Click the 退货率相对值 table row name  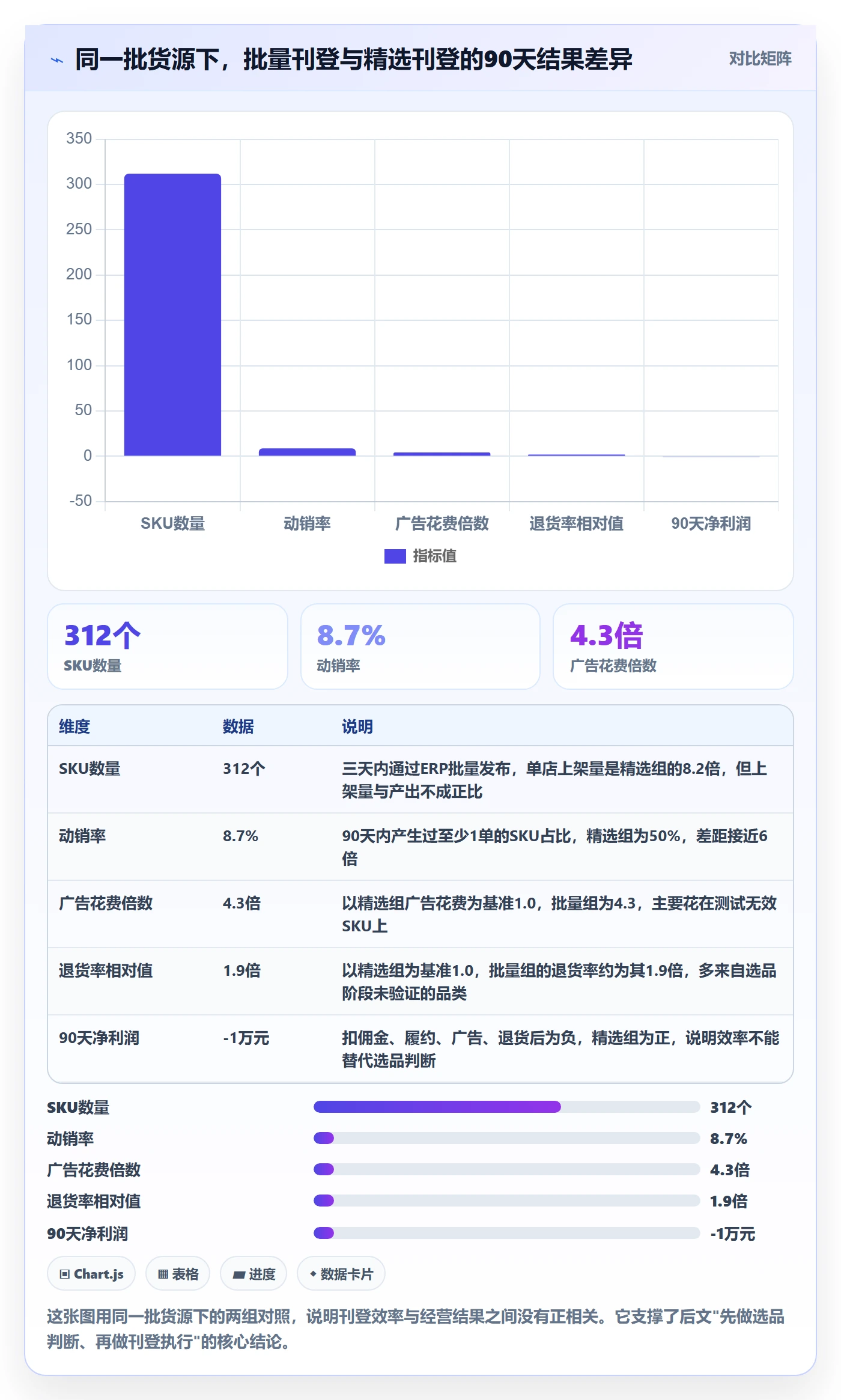coord(106,970)
